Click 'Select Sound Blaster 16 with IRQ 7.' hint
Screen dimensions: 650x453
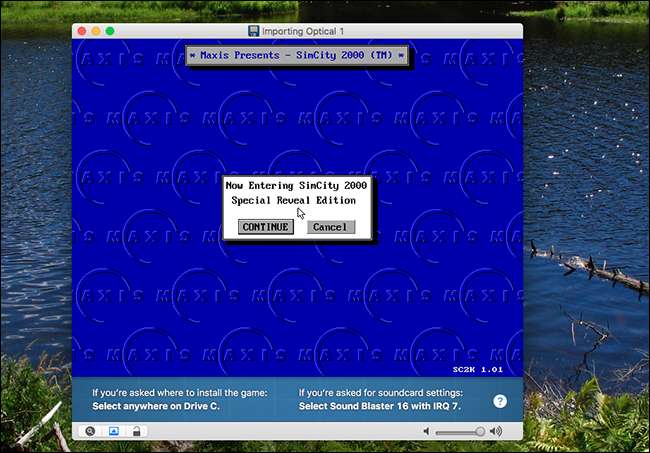point(380,406)
